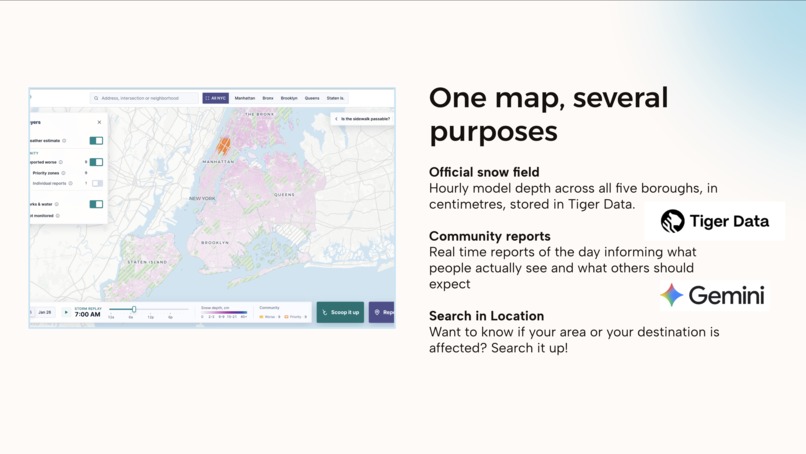Click the Gemini sparkle logo
Screen dimensions: 806x454
(x=671, y=295)
